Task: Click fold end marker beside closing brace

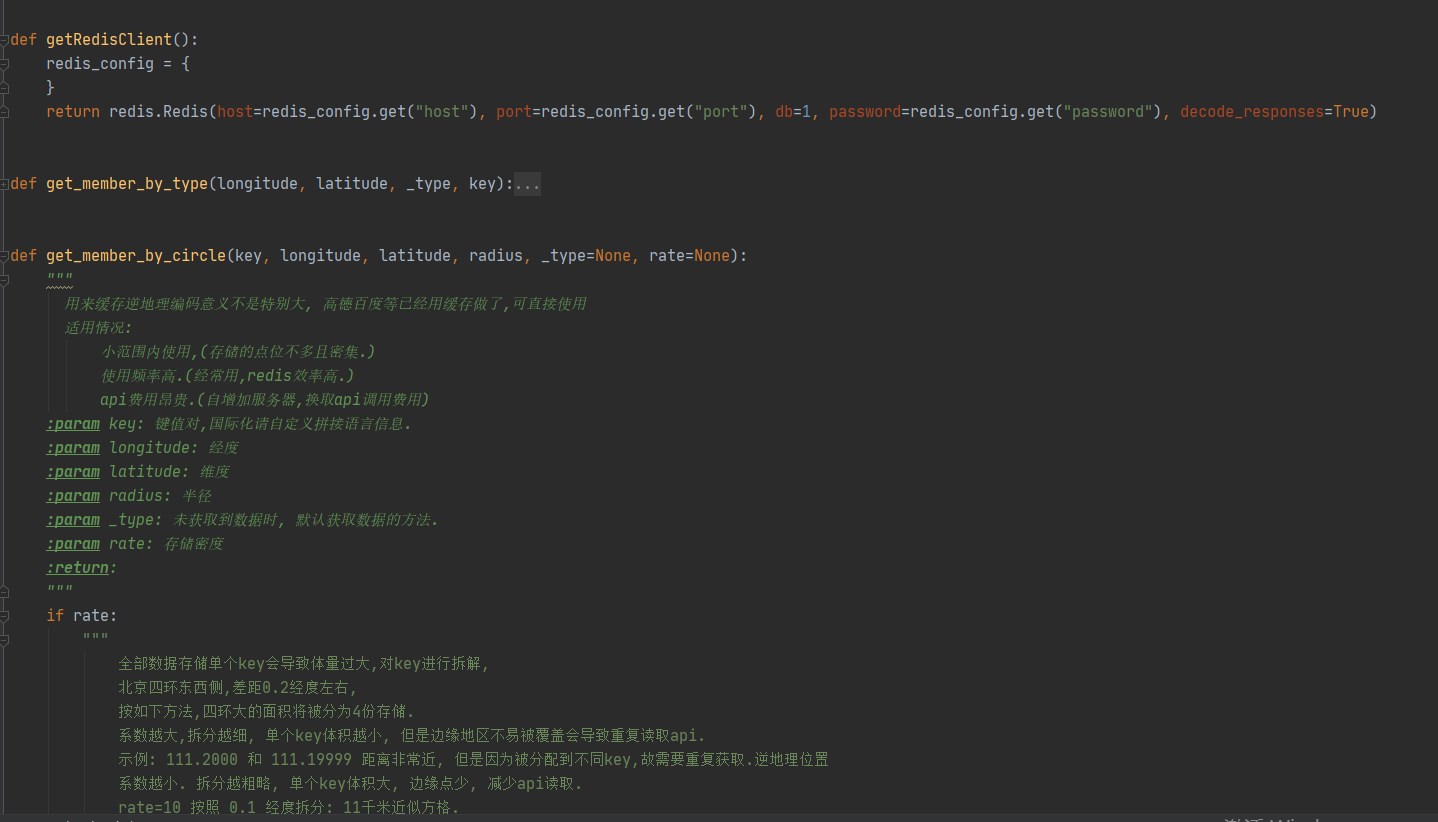Action: 5,88
